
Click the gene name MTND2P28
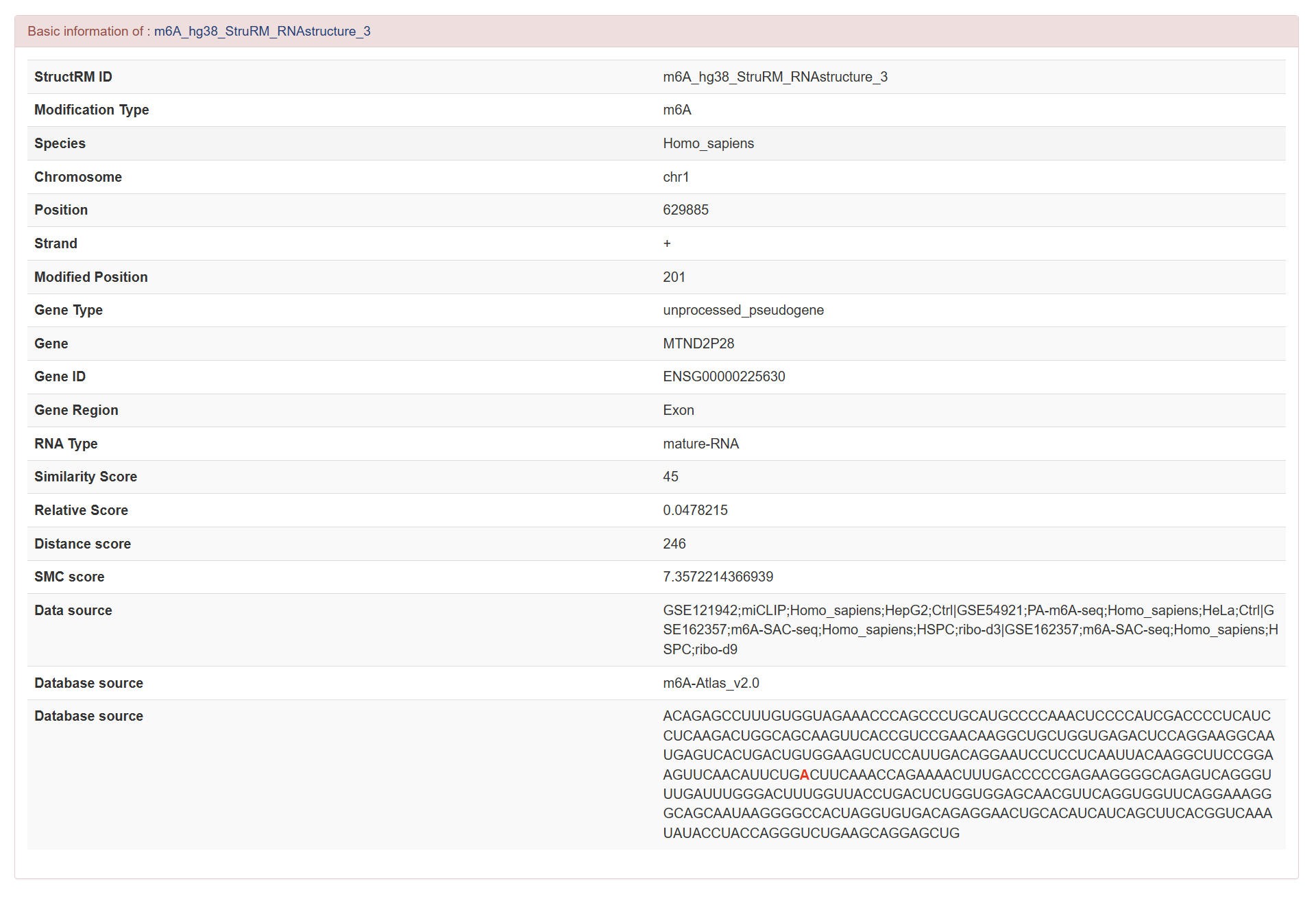click(x=698, y=344)
